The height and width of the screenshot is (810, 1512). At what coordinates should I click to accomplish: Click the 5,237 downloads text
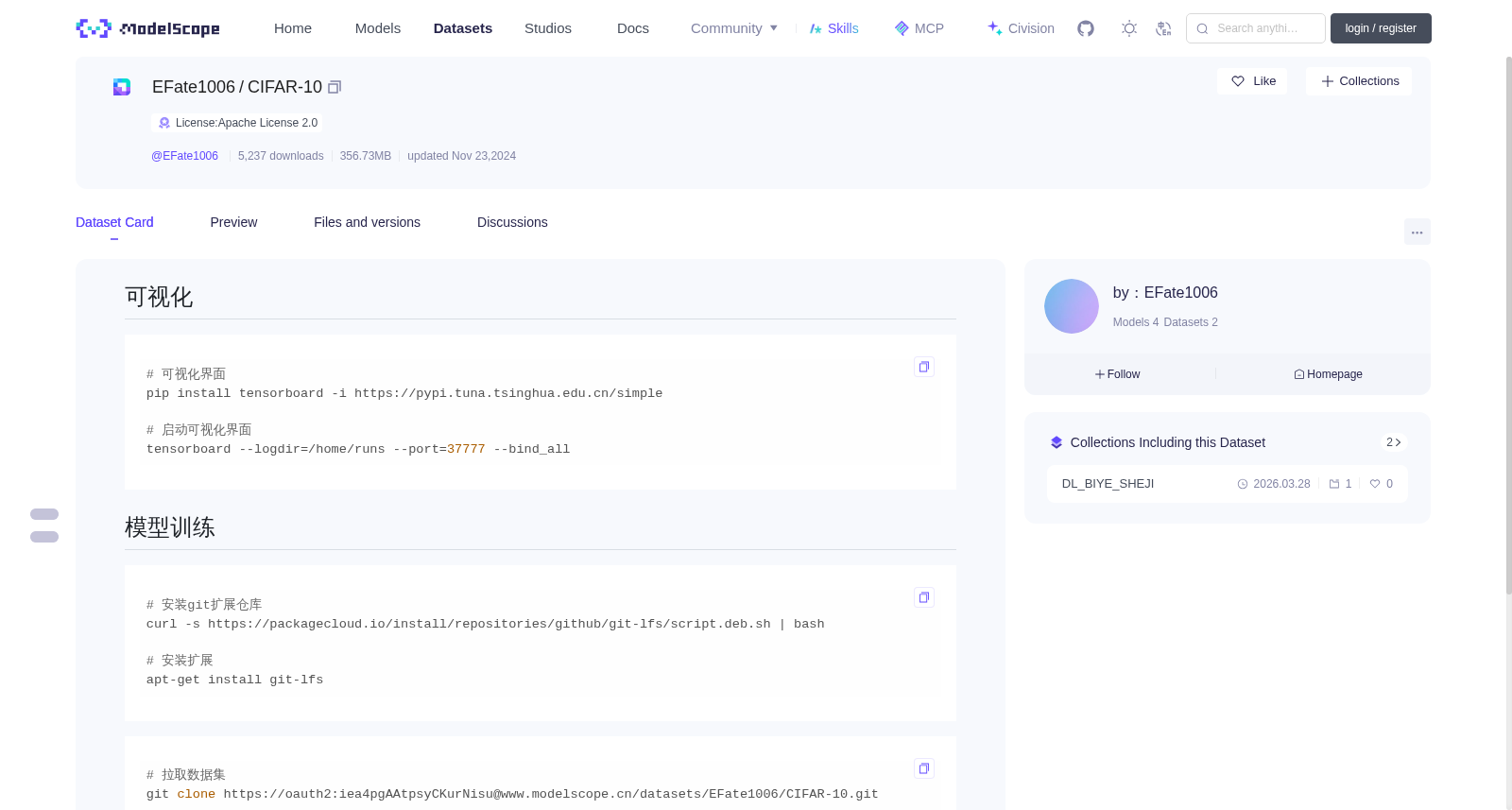pos(281,156)
